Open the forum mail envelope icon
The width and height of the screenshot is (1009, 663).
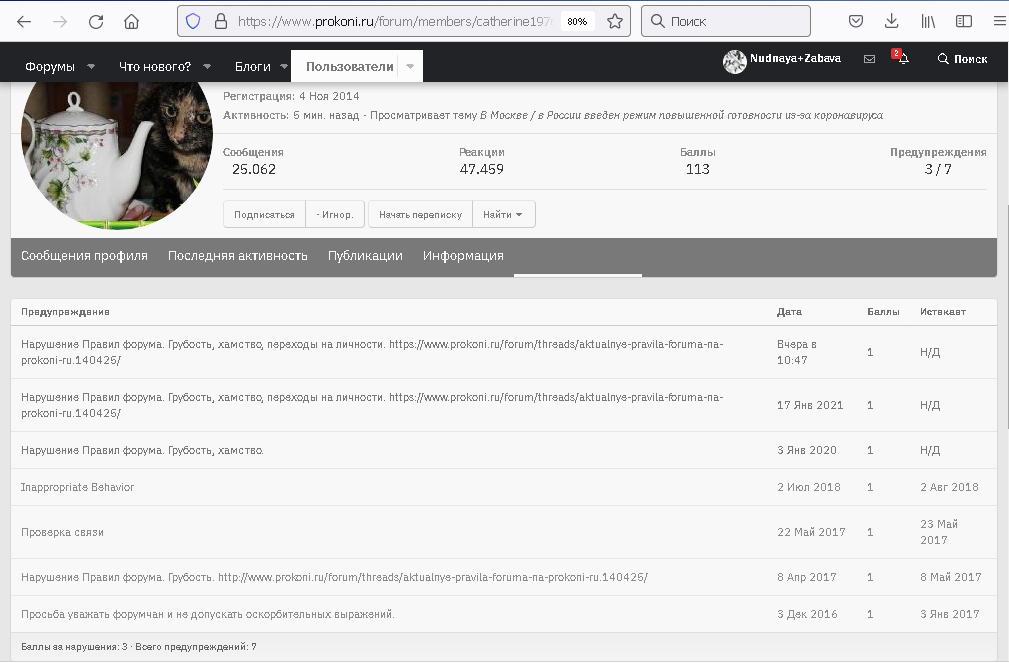pos(869,59)
